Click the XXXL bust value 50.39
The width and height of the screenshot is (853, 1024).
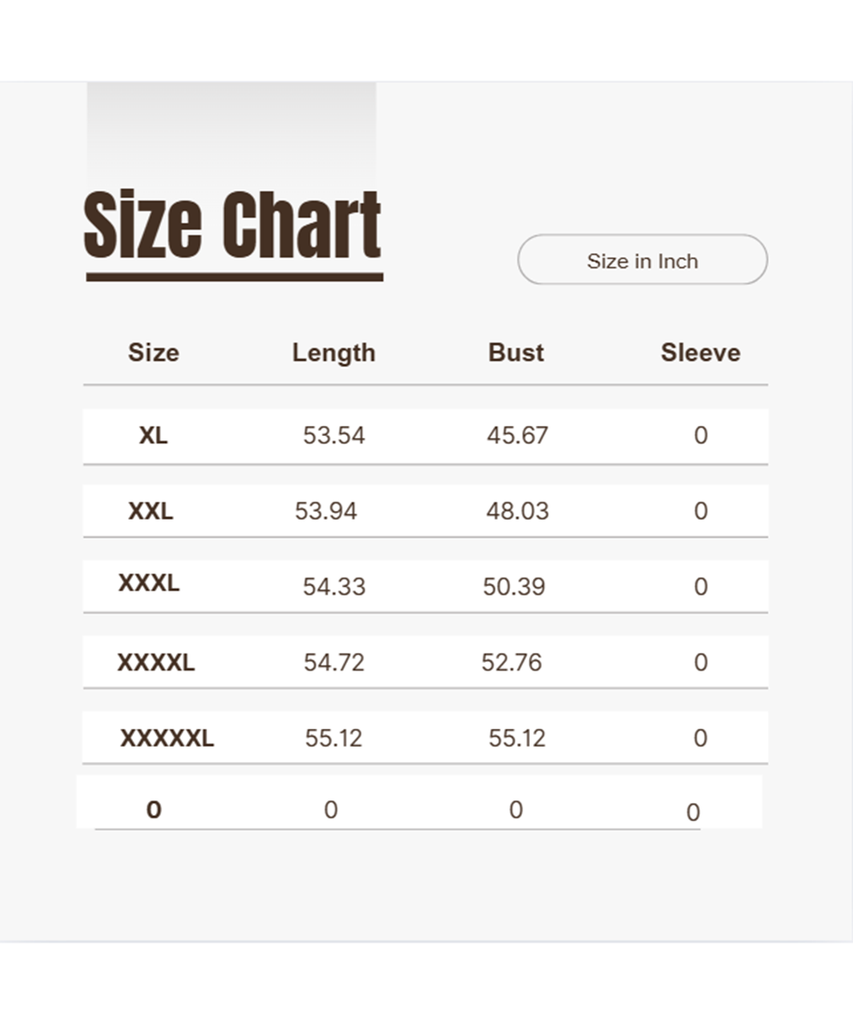(x=514, y=587)
